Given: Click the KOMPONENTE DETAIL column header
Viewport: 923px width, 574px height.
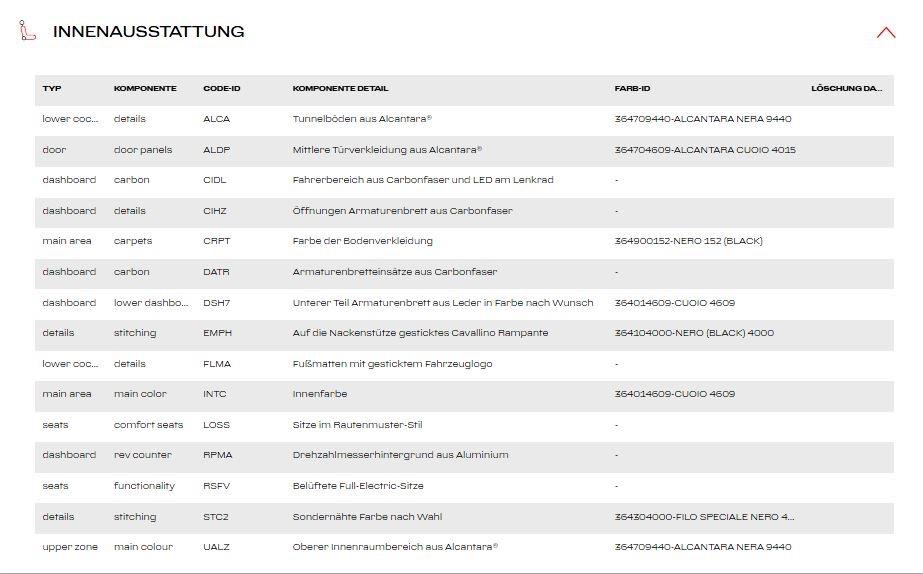Looking at the screenshot, I should (340, 89).
